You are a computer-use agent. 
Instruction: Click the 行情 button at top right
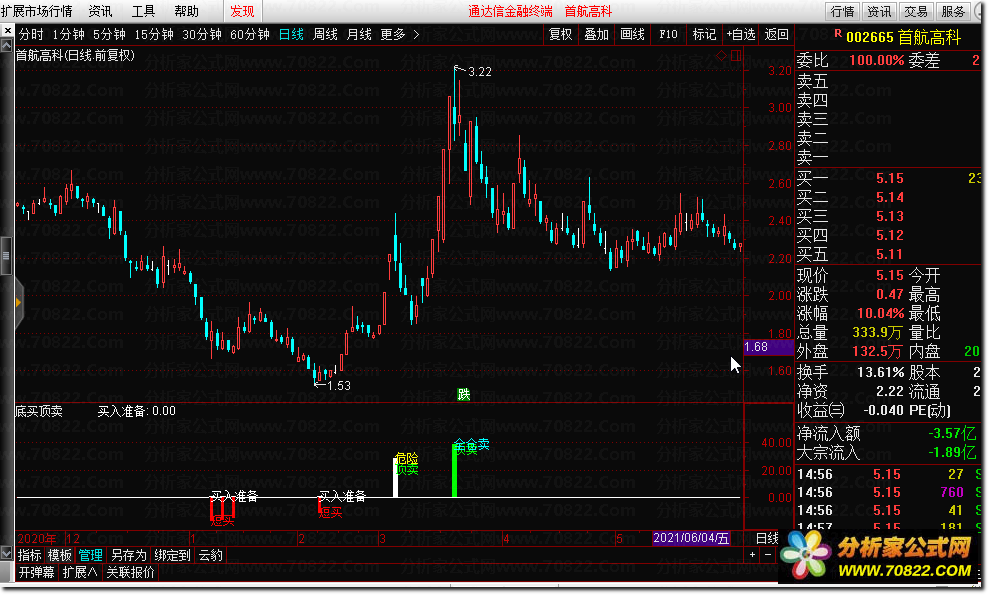click(842, 11)
